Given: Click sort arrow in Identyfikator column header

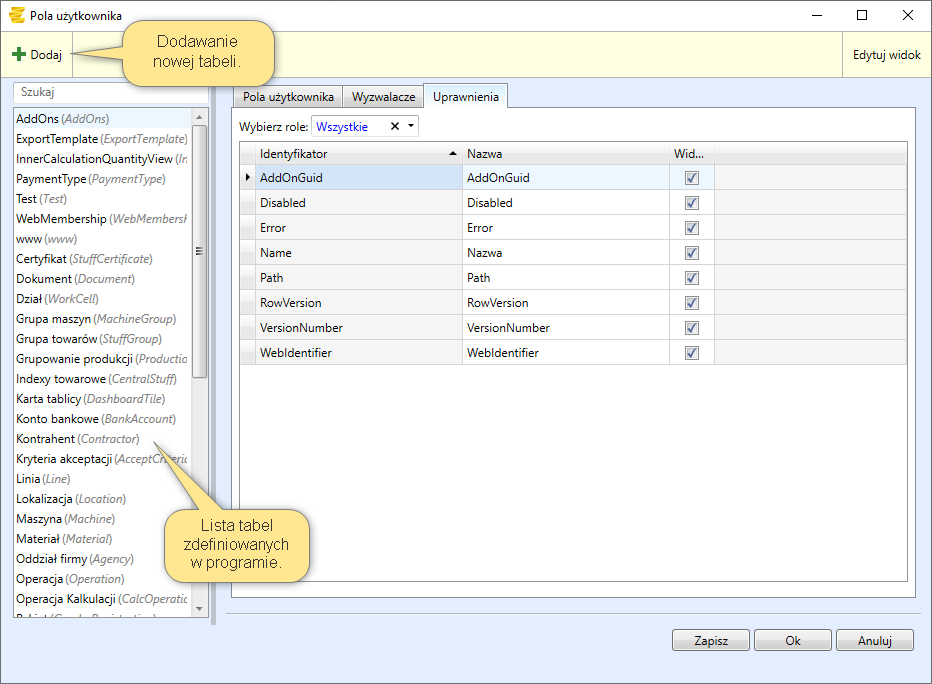Looking at the screenshot, I should [453, 154].
